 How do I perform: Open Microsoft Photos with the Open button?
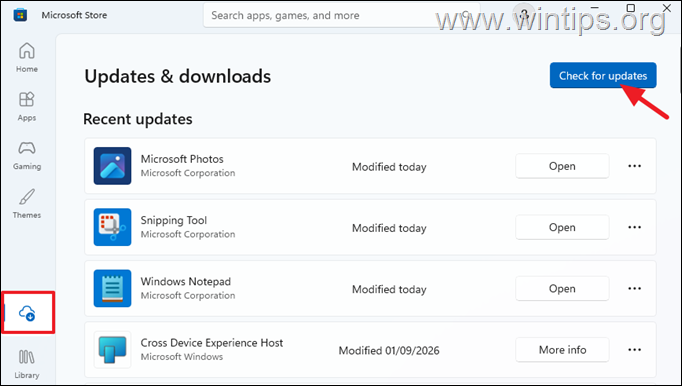click(562, 166)
